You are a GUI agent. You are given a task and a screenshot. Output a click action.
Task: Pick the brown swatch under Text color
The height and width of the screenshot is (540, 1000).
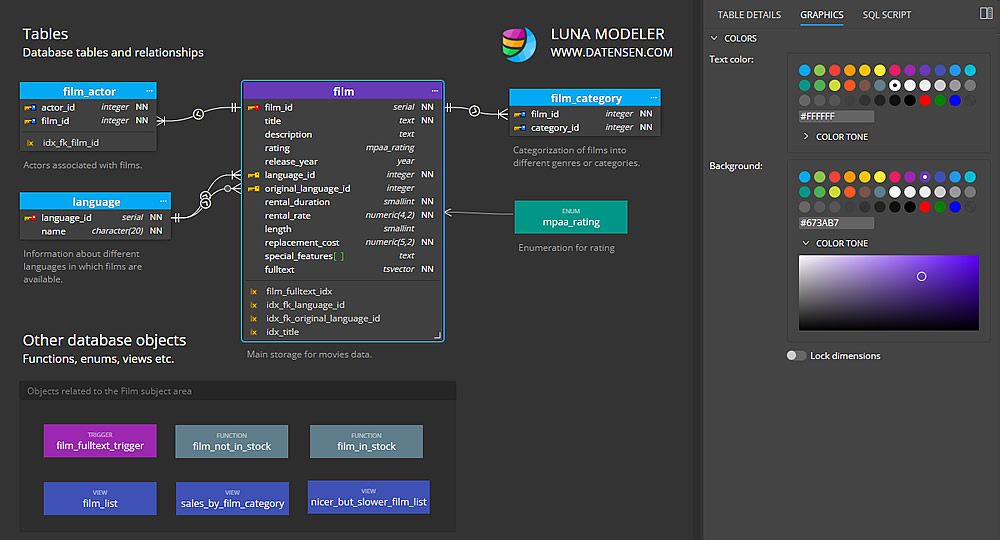point(865,85)
